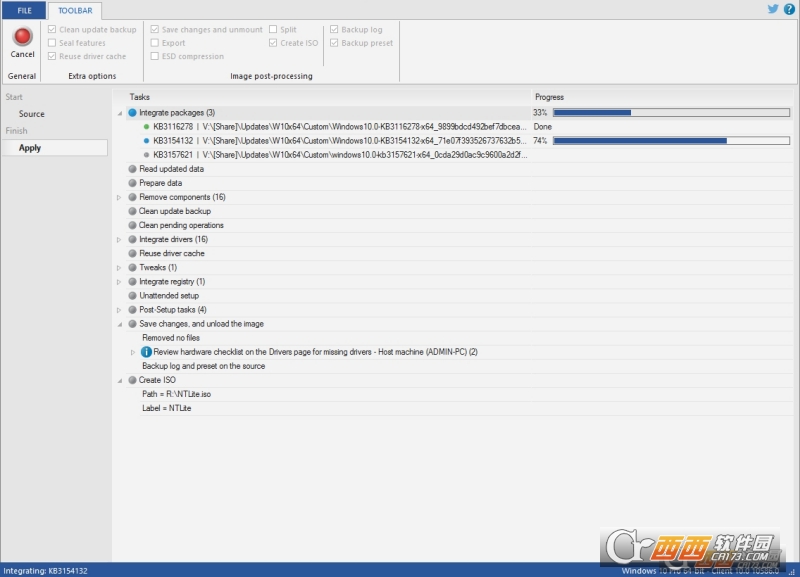The width and height of the screenshot is (800, 577).
Task: Collapse the Save changes and unload image task
Action: [119, 324]
